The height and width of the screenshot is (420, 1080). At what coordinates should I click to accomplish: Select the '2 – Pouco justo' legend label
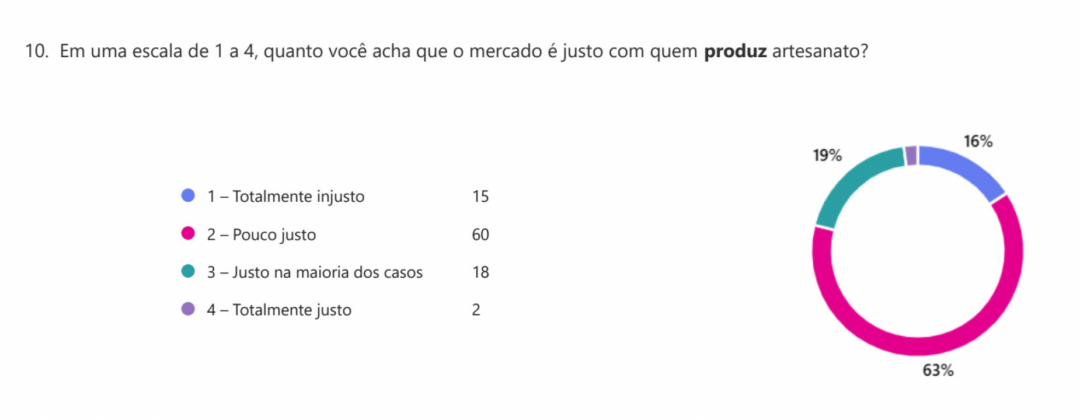pos(261,234)
